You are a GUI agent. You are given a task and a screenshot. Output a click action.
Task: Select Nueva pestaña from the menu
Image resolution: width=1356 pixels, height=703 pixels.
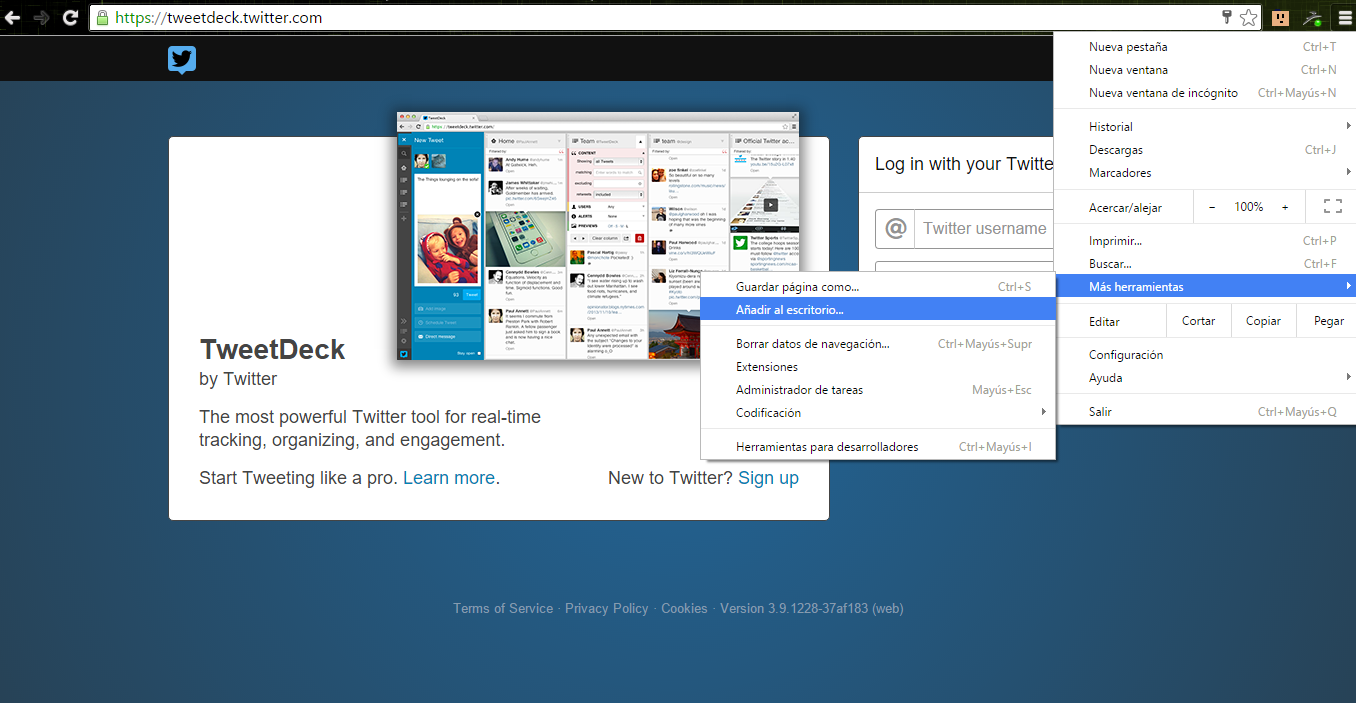tap(1205, 47)
